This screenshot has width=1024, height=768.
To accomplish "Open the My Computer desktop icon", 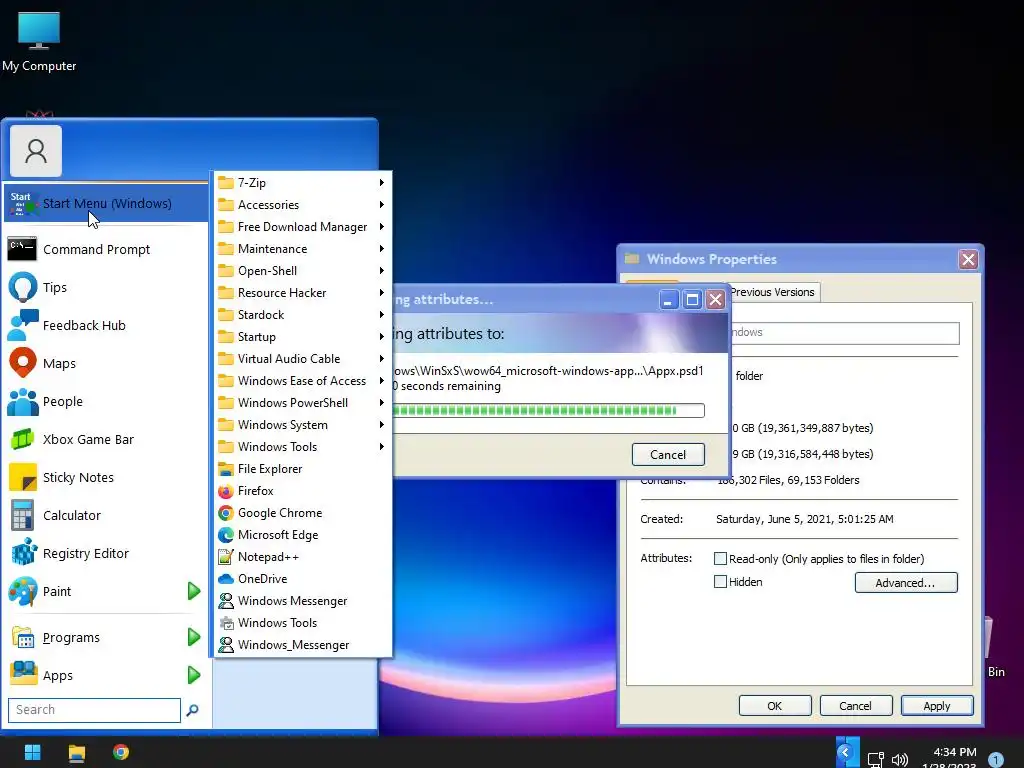I will (39, 42).
